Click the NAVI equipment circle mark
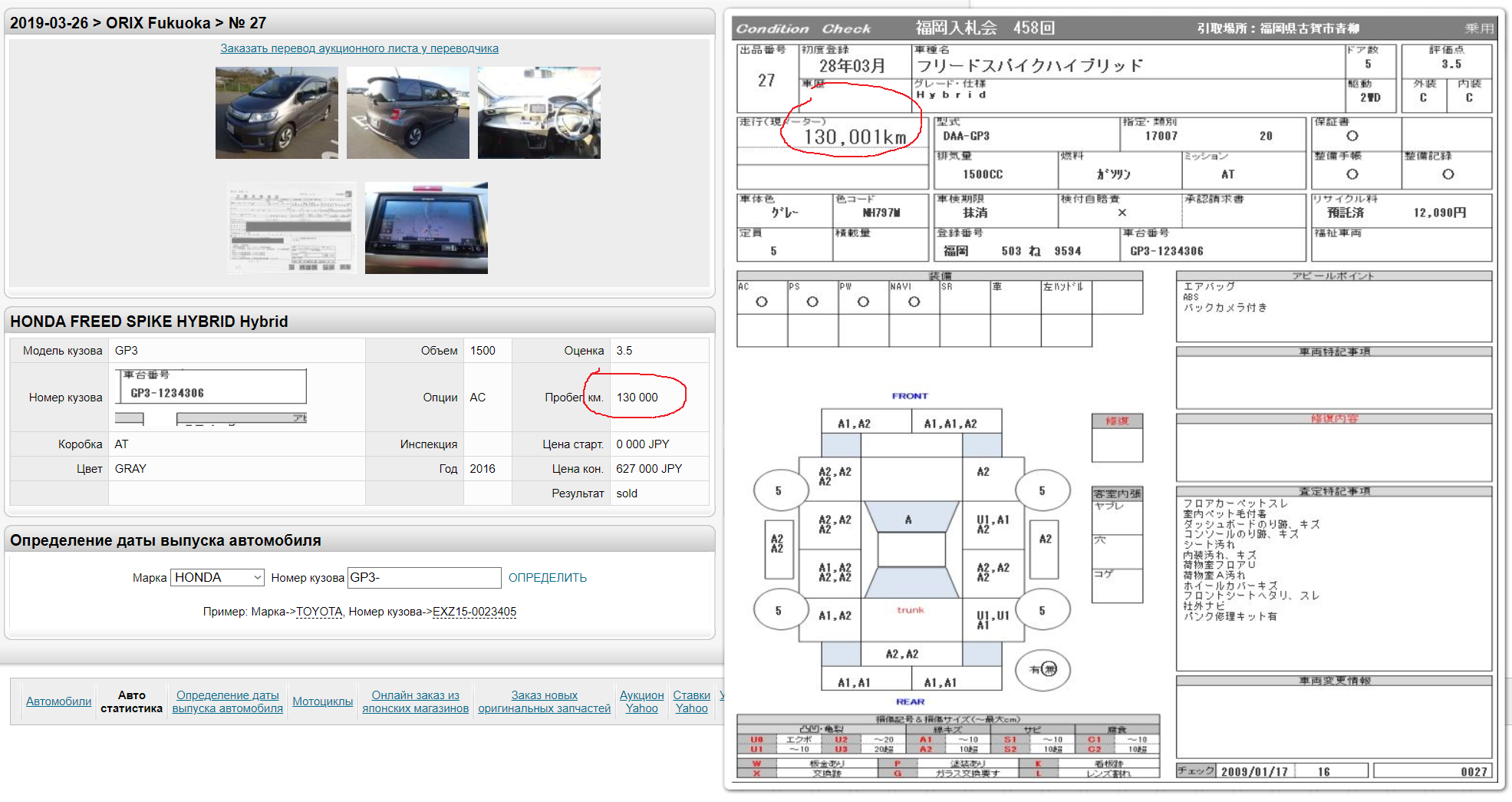The height and width of the screenshot is (802, 1512). [914, 302]
